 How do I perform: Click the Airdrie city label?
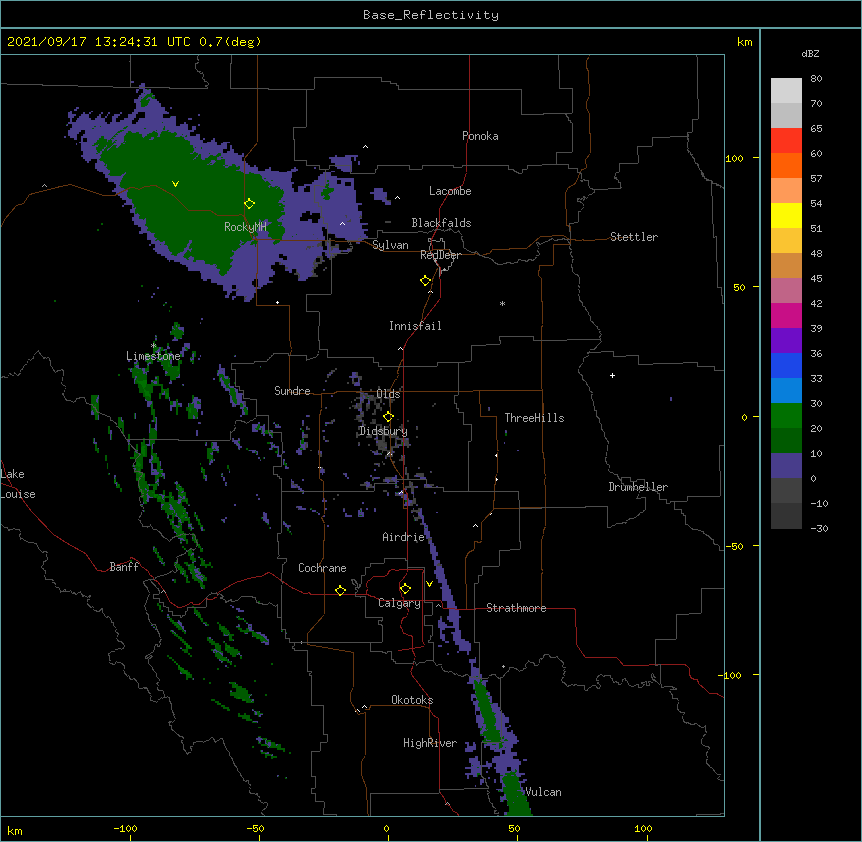(404, 537)
